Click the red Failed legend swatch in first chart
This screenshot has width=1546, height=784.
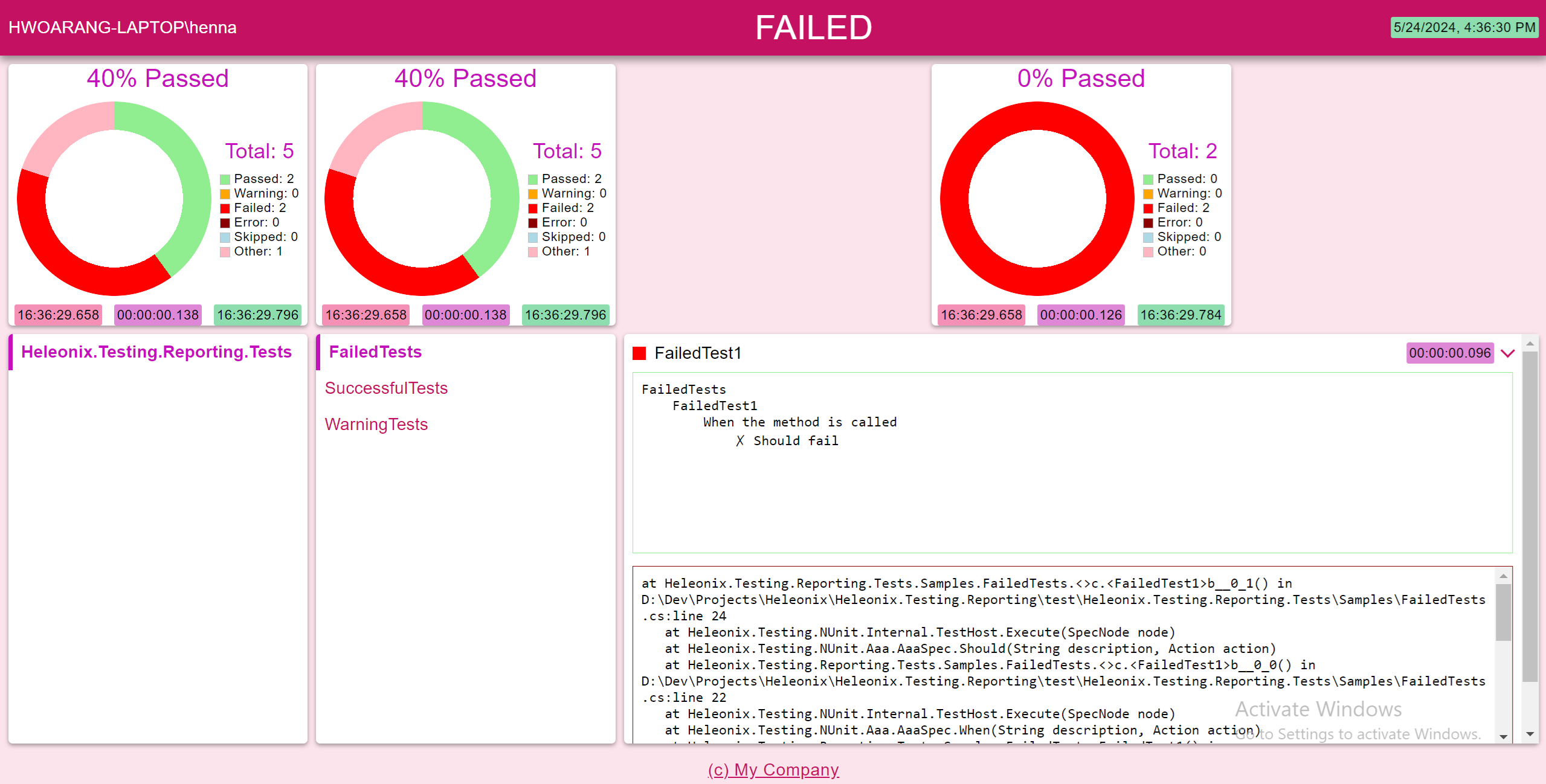[225, 208]
